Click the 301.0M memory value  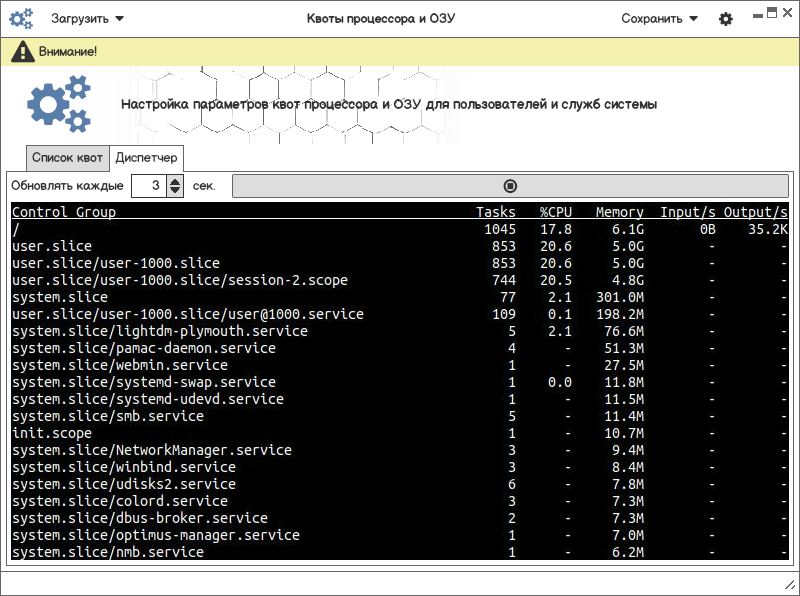coord(620,297)
